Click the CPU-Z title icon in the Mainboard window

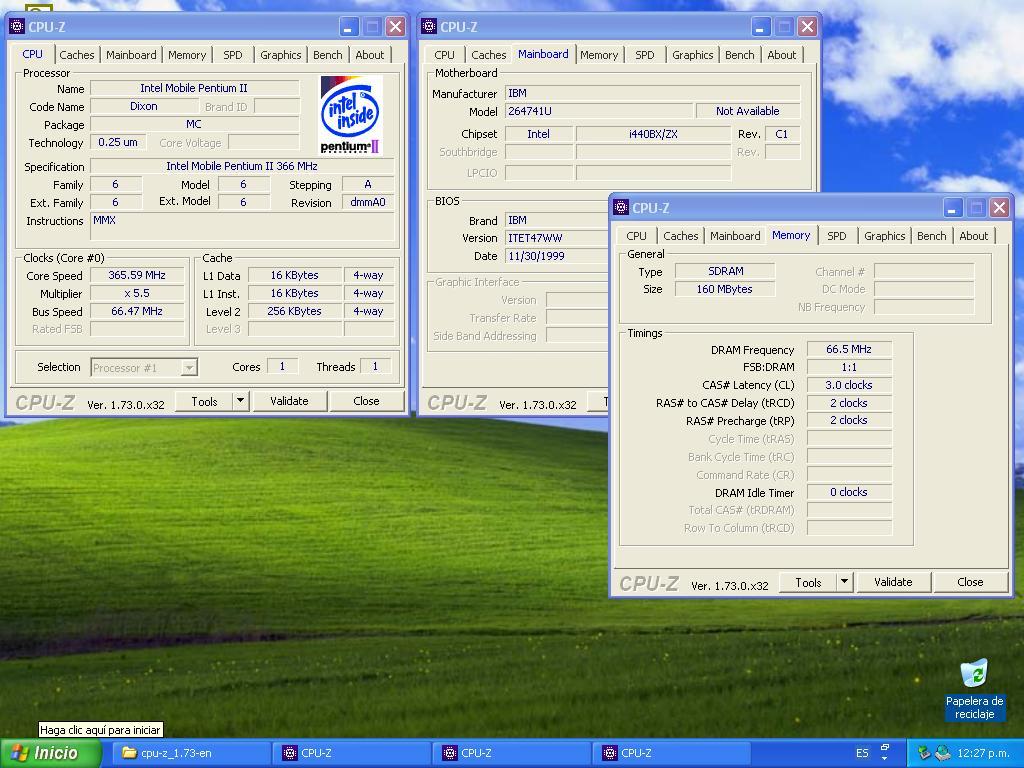(429, 27)
